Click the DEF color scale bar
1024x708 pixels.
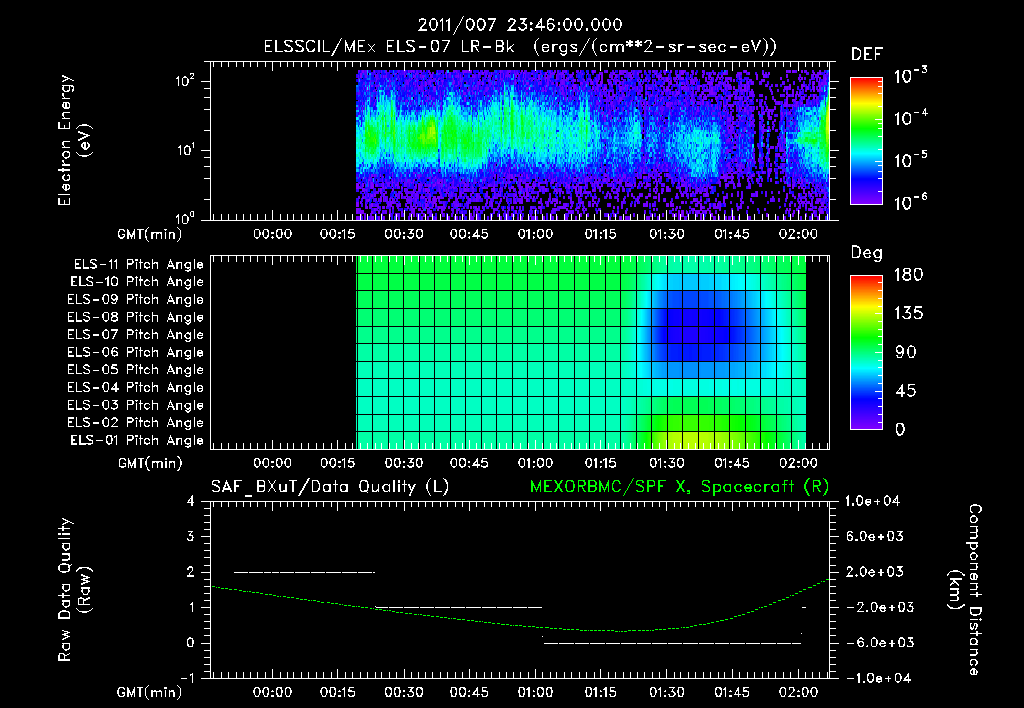866,141
